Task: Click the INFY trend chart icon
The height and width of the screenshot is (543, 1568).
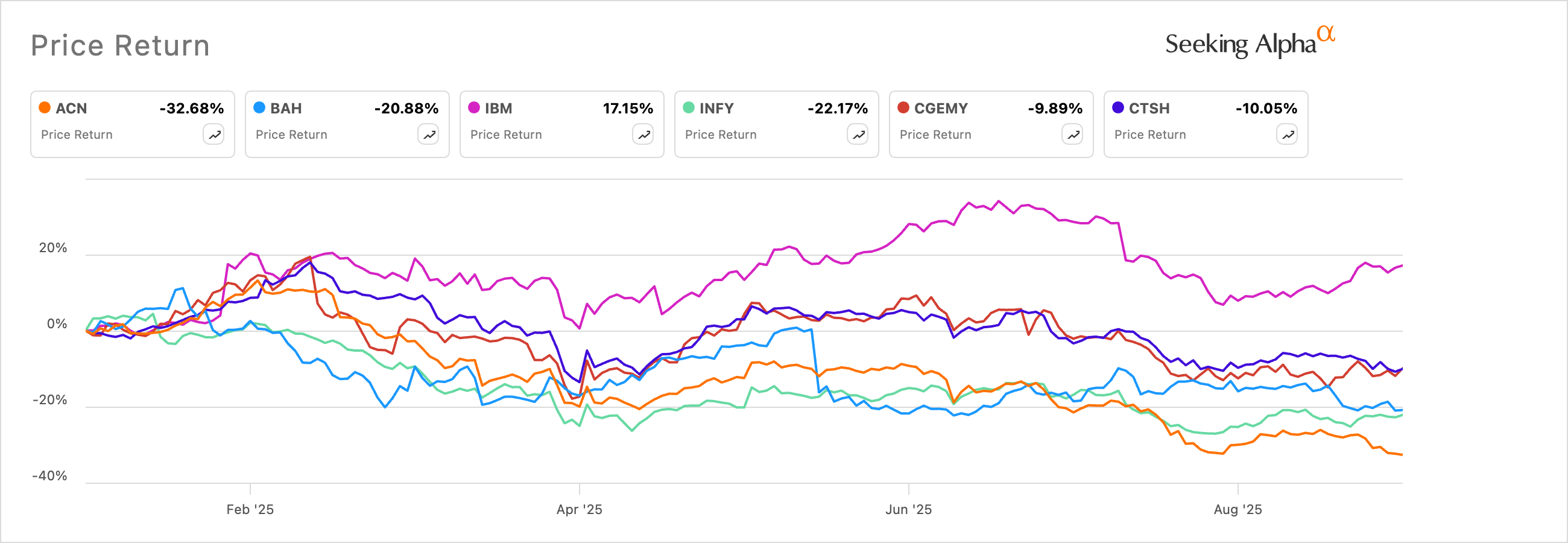Action: click(x=858, y=135)
